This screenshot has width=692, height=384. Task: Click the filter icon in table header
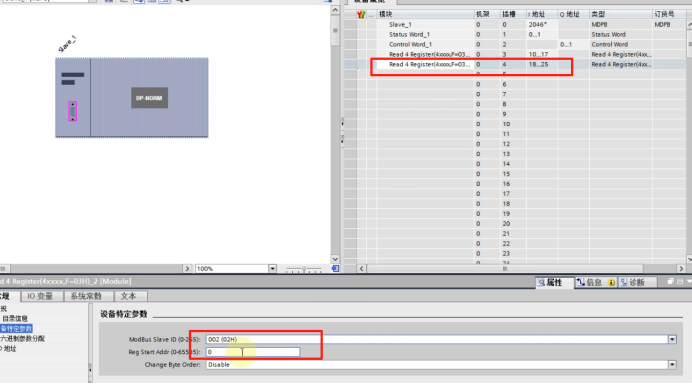tap(361, 15)
